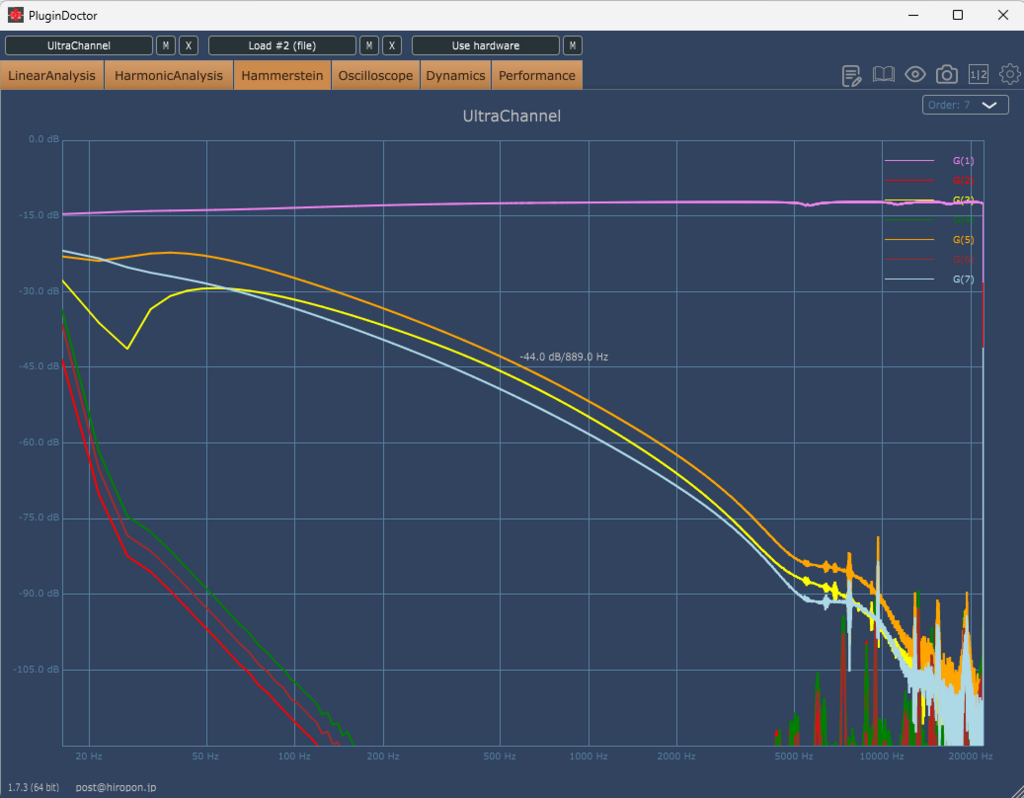The width and height of the screenshot is (1024, 798).
Task: Click the 20000 Hz axis label
Action: (970, 756)
